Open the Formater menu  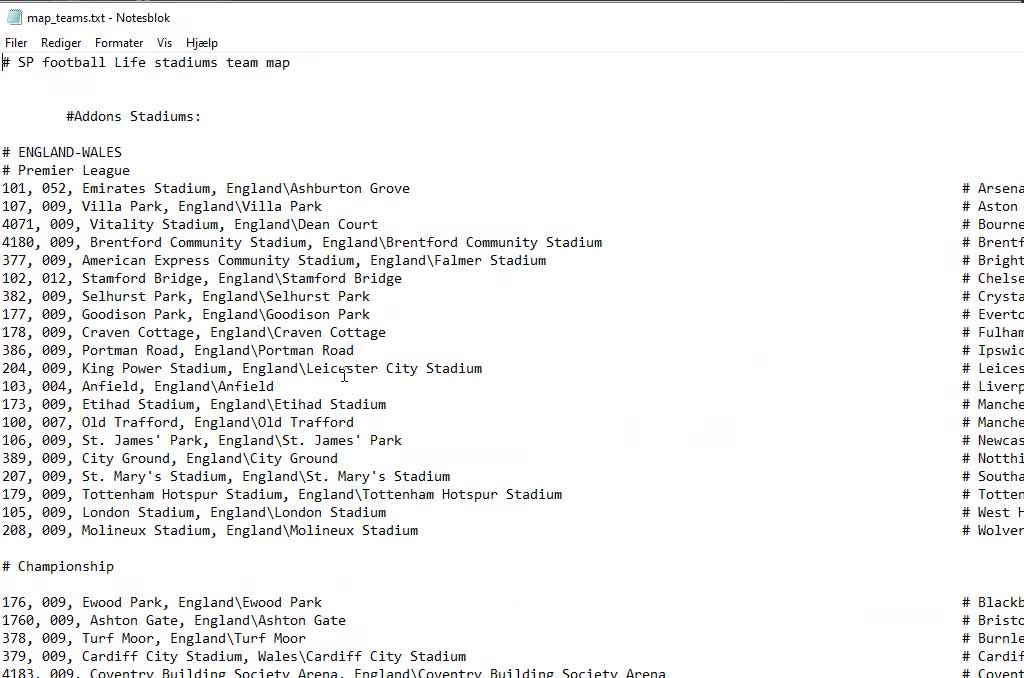pos(119,43)
